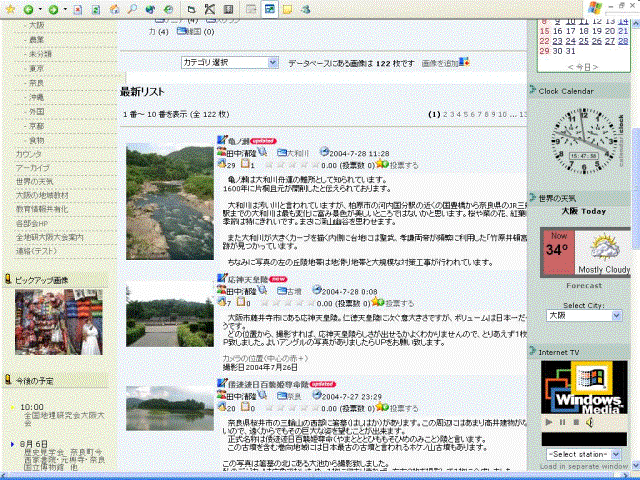640x480 pixels.
Task: Open the 沖縄 category in the sidebar
Action: (x=36, y=97)
